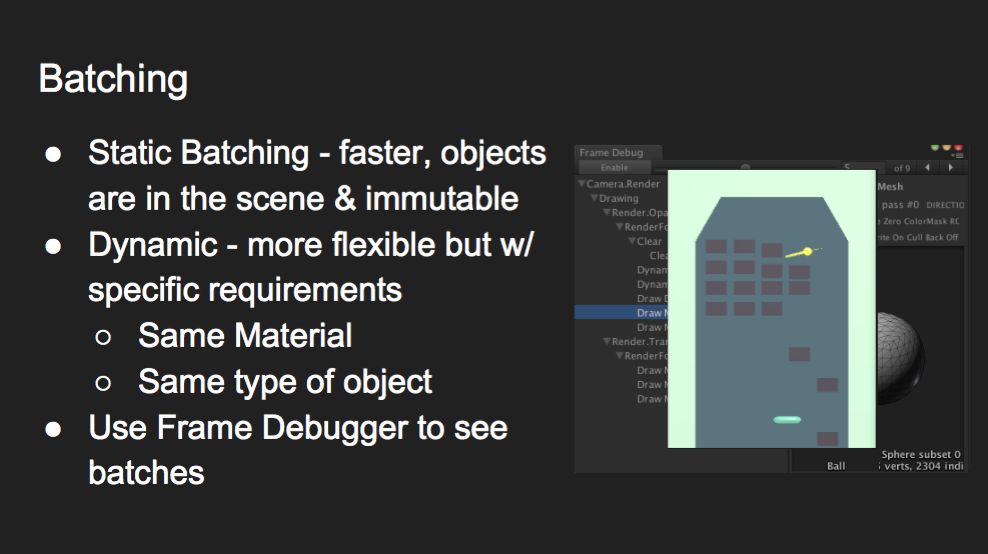Switch to the Frame Debug tab
The height and width of the screenshot is (554, 988).
611,153
